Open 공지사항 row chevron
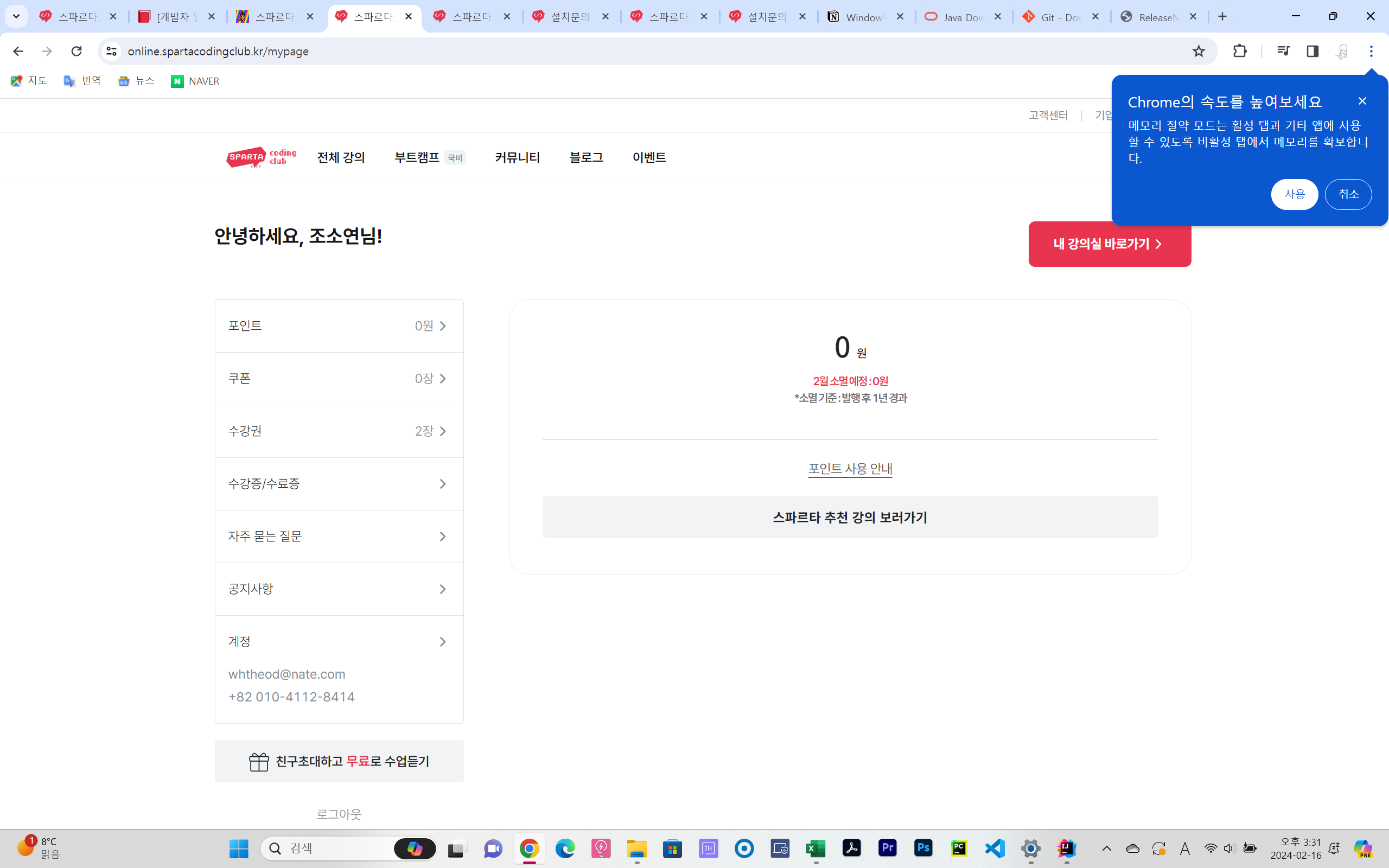 pyautogui.click(x=443, y=589)
